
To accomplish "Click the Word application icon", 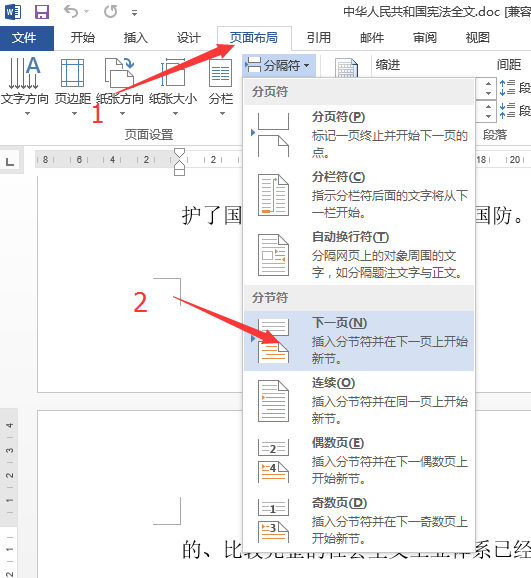I will point(13,12).
